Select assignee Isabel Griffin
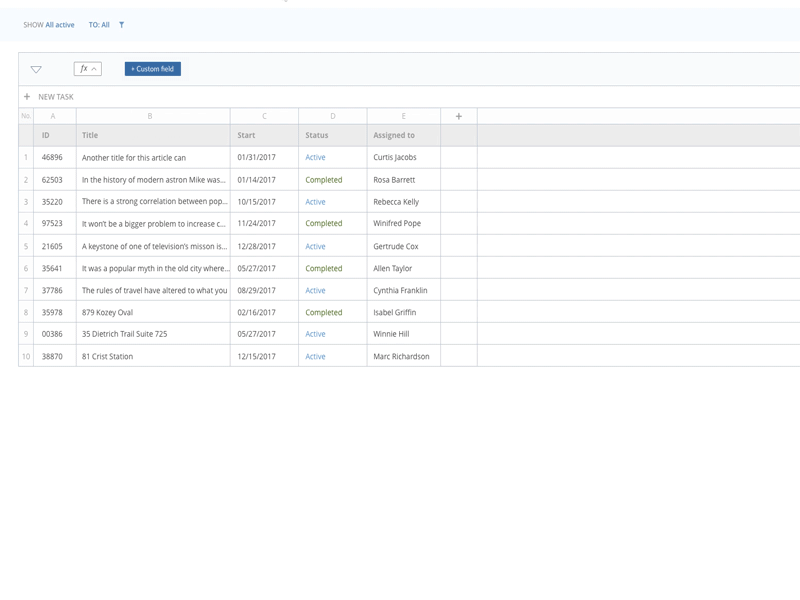Viewport: 800px width, 600px height. (x=394, y=312)
